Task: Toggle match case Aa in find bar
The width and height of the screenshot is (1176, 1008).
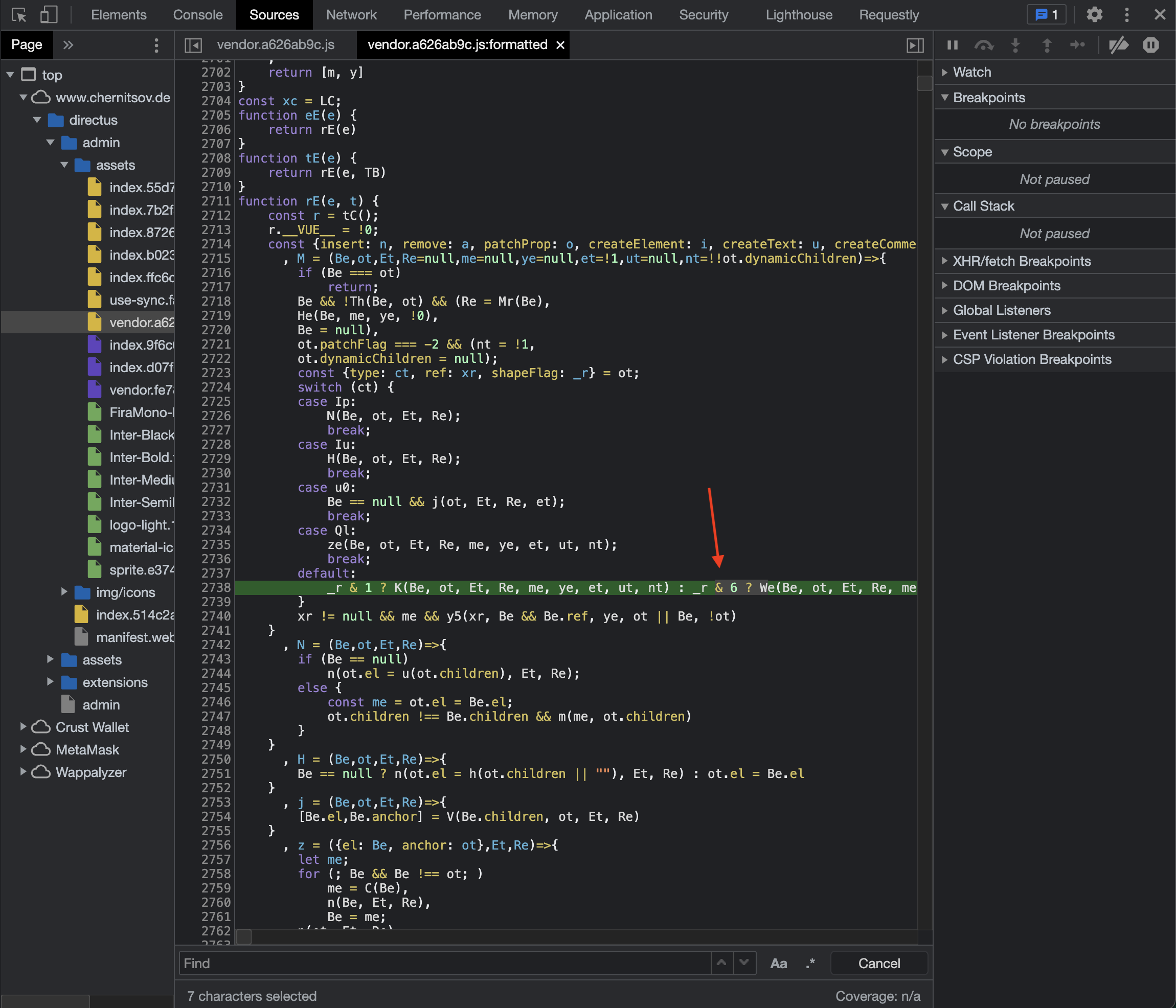Action: pos(778,964)
